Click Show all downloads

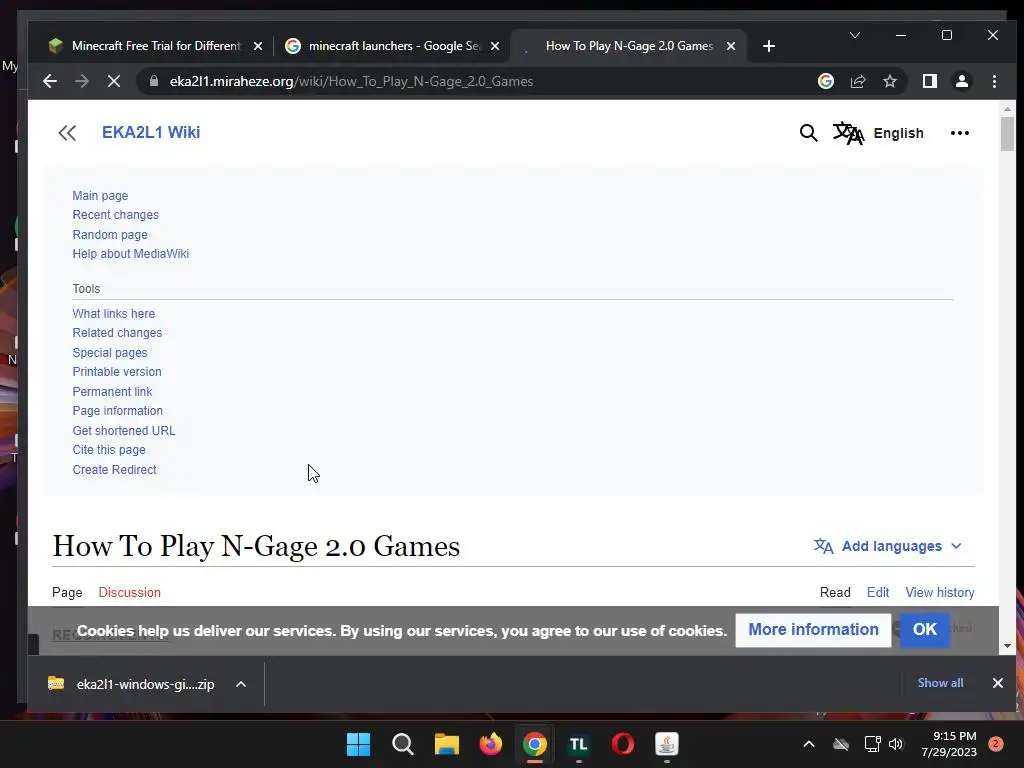click(x=940, y=683)
